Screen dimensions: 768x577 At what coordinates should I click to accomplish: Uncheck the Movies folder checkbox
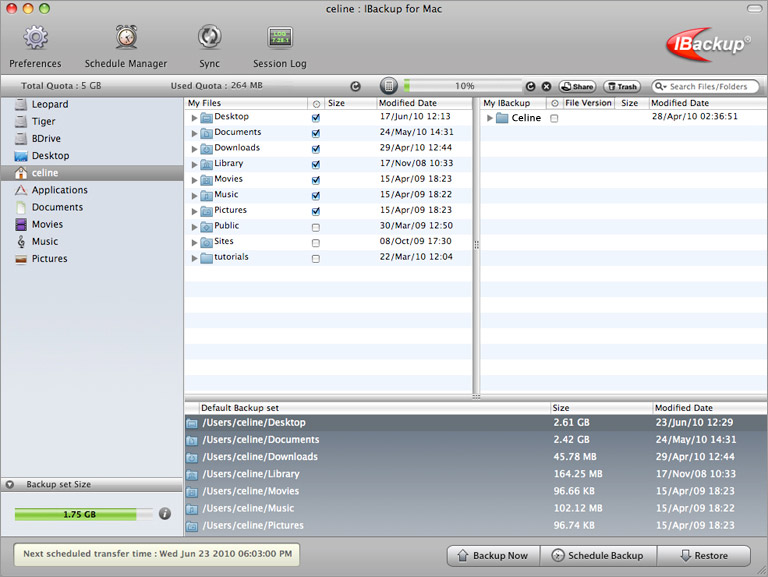pos(316,180)
